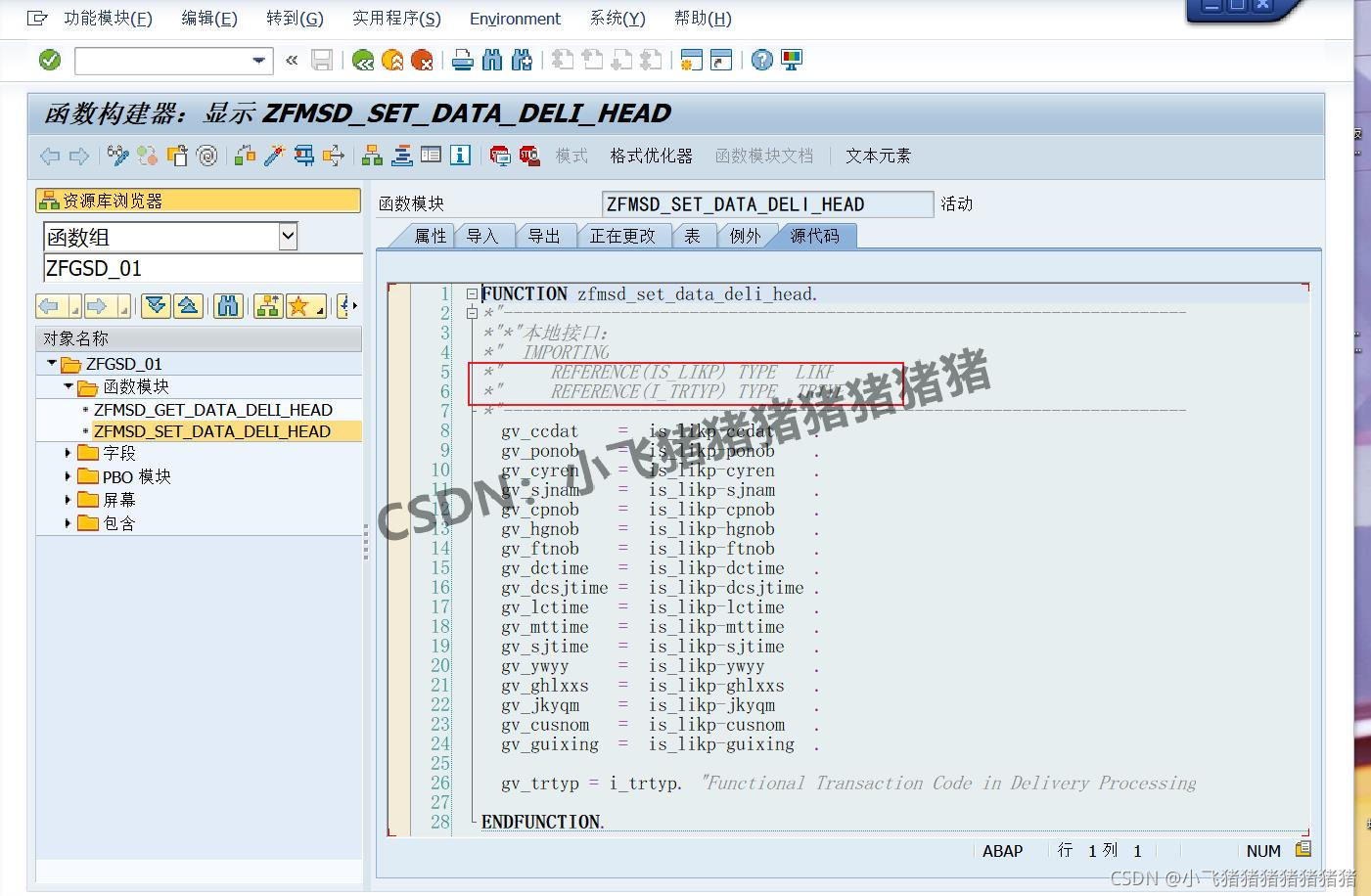
Task: Click the 函数模块文档 button
Action: (x=764, y=156)
